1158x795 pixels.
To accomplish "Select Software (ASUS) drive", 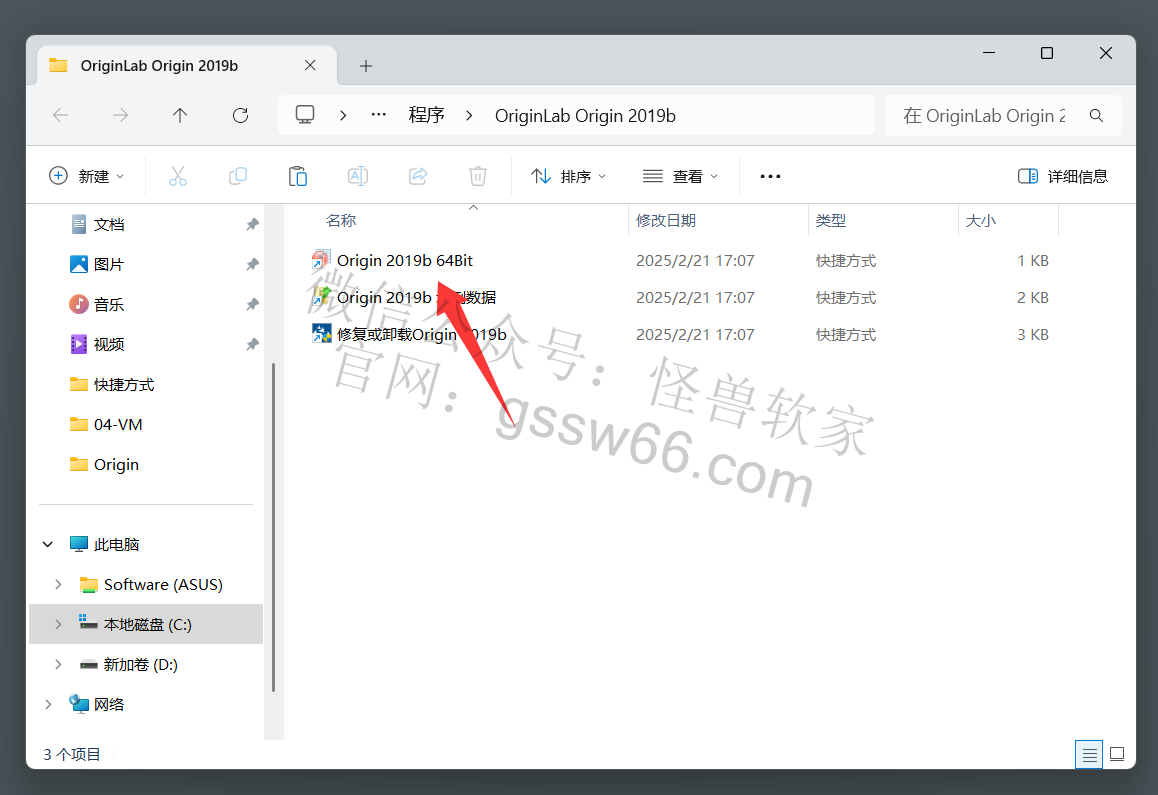I will pyautogui.click(x=151, y=584).
